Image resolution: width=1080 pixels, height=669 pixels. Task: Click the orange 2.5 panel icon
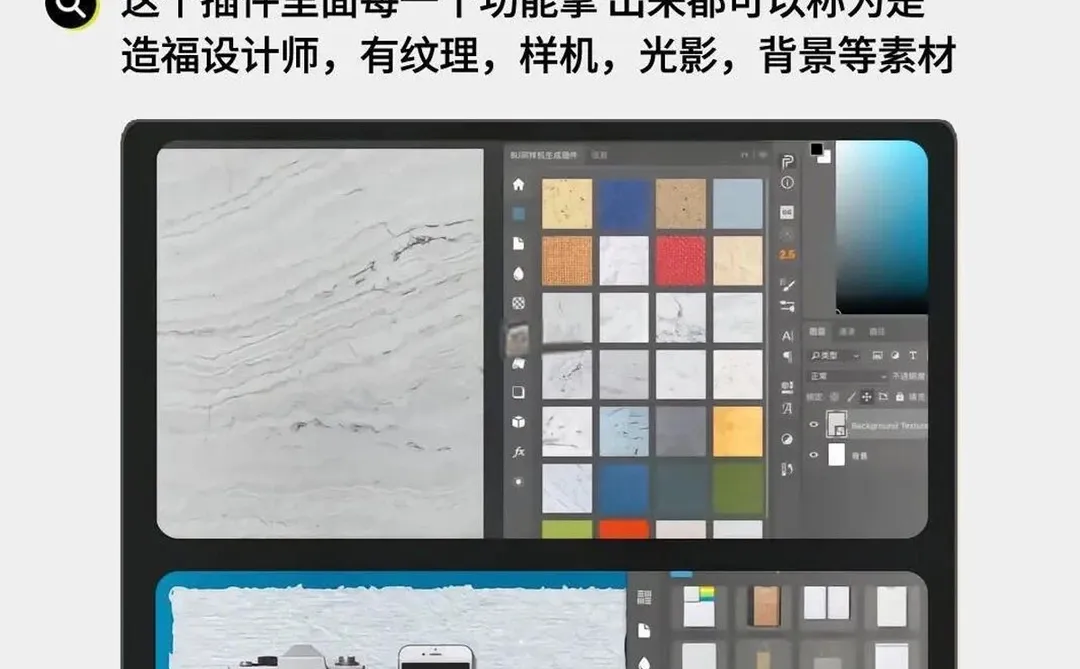(787, 255)
